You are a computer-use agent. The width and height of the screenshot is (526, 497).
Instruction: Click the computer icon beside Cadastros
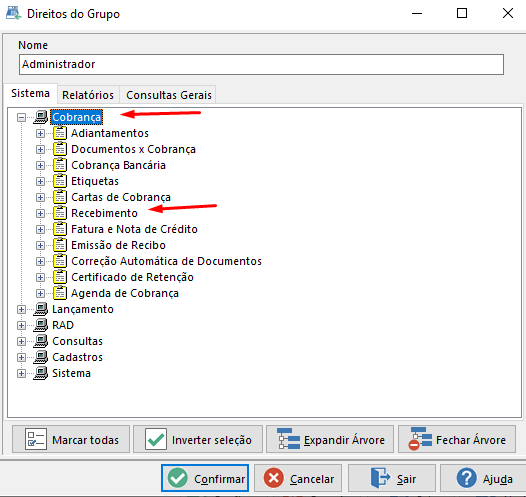click(x=41, y=357)
